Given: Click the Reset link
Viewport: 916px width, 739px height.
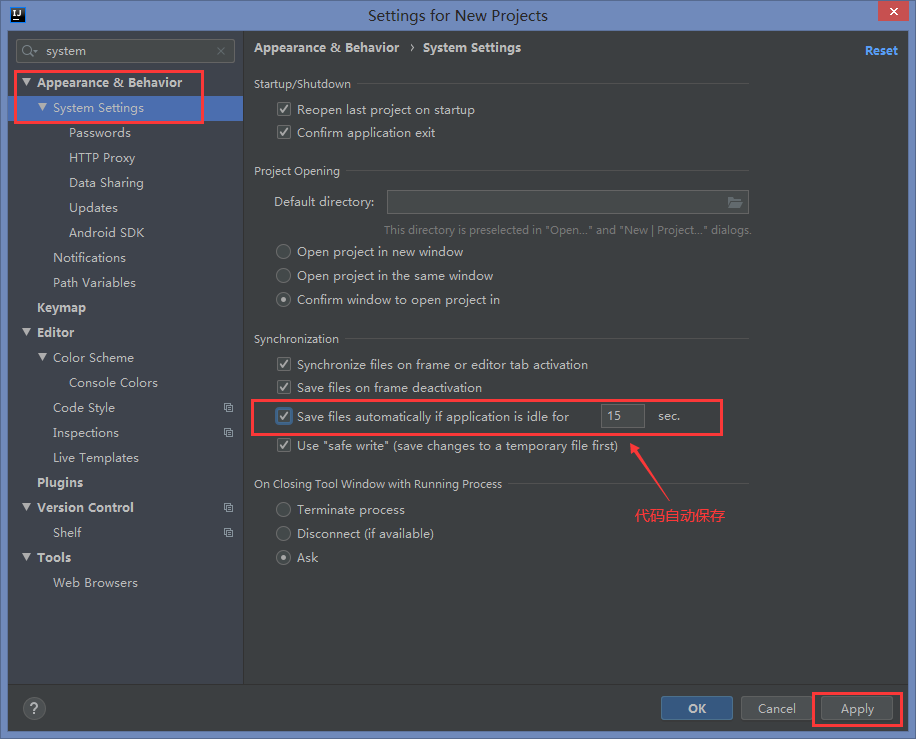Looking at the screenshot, I should pos(881,49).
